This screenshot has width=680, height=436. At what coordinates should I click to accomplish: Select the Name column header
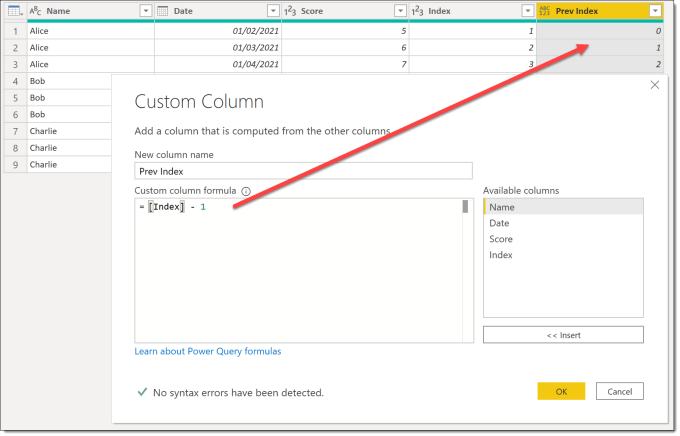click(x=91, y=11)
